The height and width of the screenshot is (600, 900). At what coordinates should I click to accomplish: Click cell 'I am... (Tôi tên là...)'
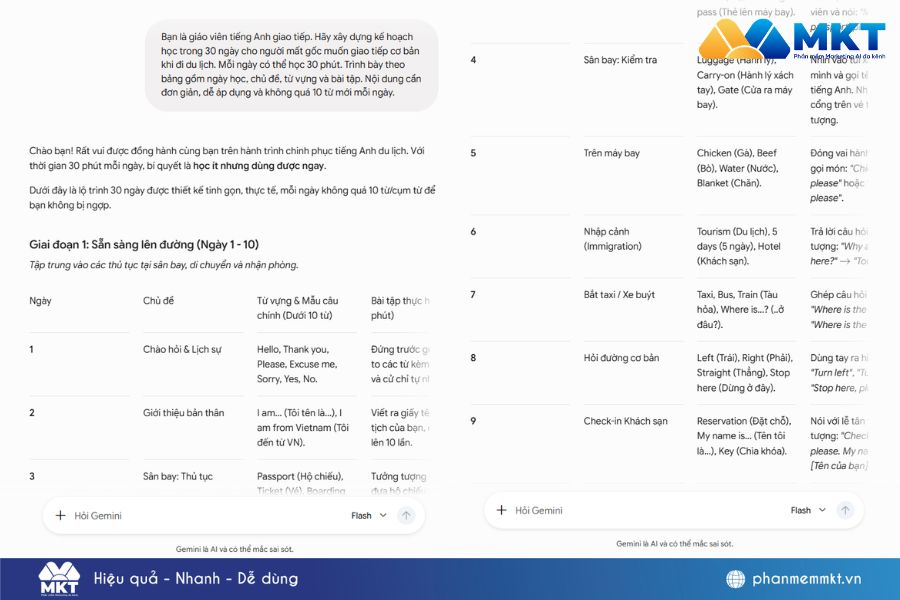[x=302, y=427]
